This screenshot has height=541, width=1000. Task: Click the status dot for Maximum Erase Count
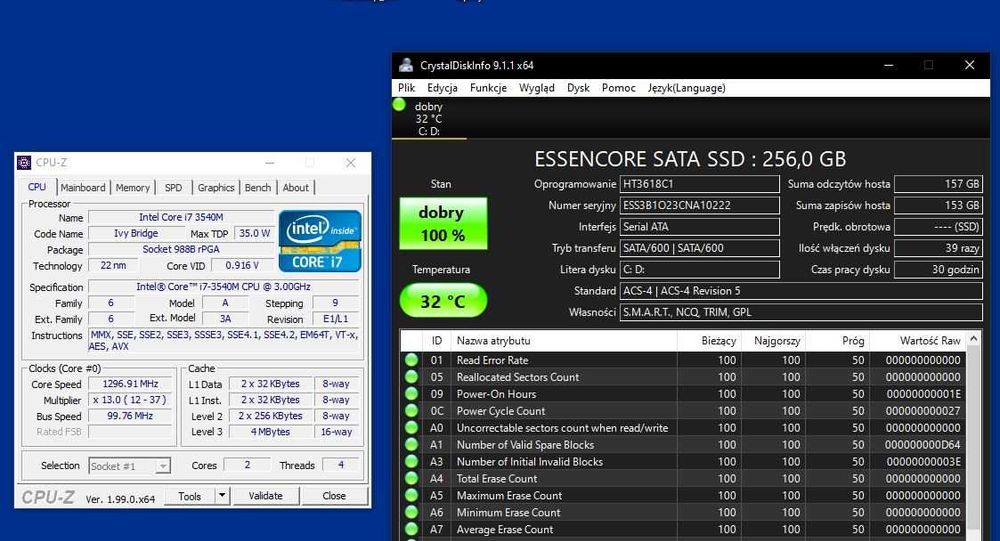pyautogui.click(x=411, y=495)
